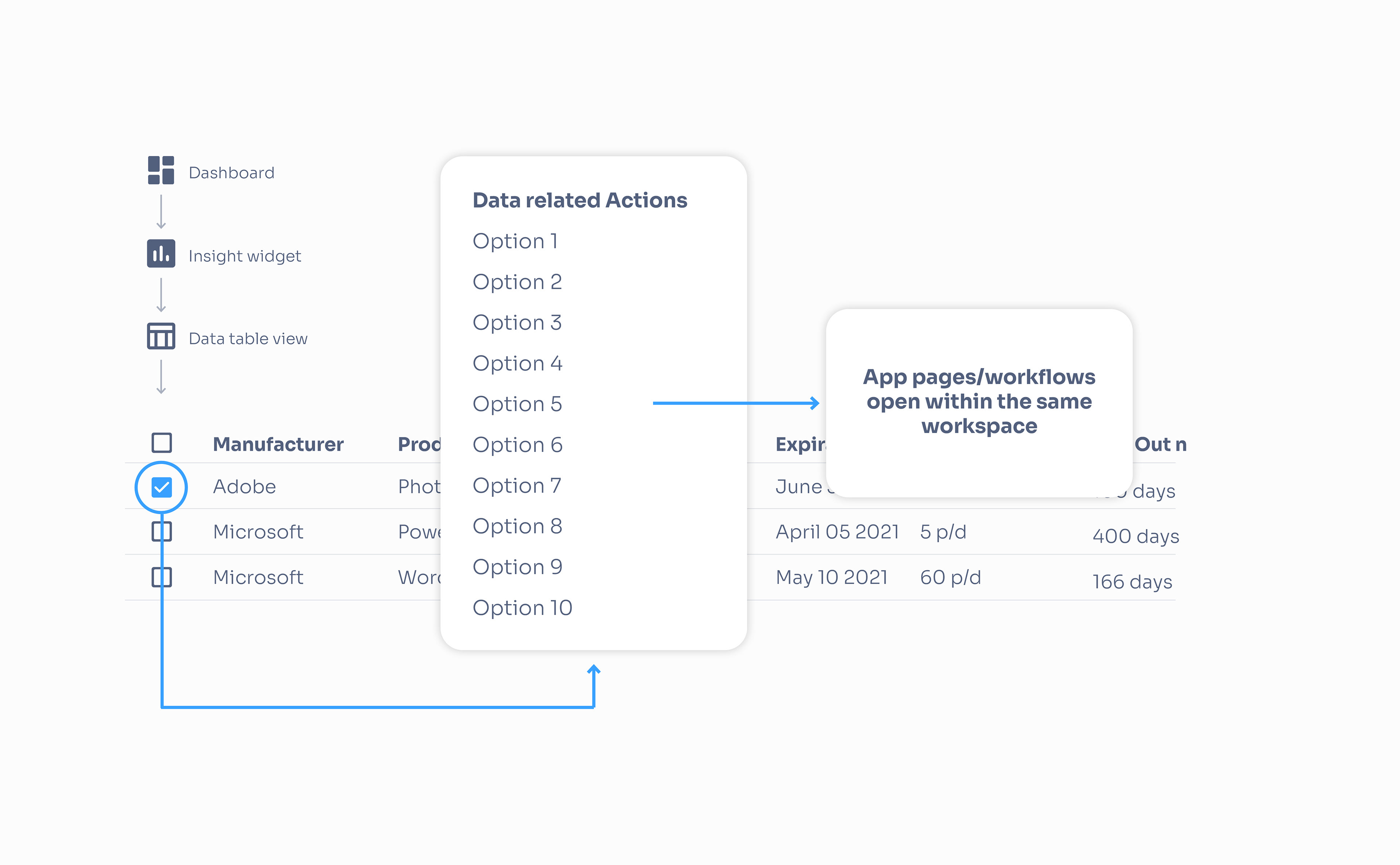
Task: Check the first Microsoft row checkbox
Action: 162,531
